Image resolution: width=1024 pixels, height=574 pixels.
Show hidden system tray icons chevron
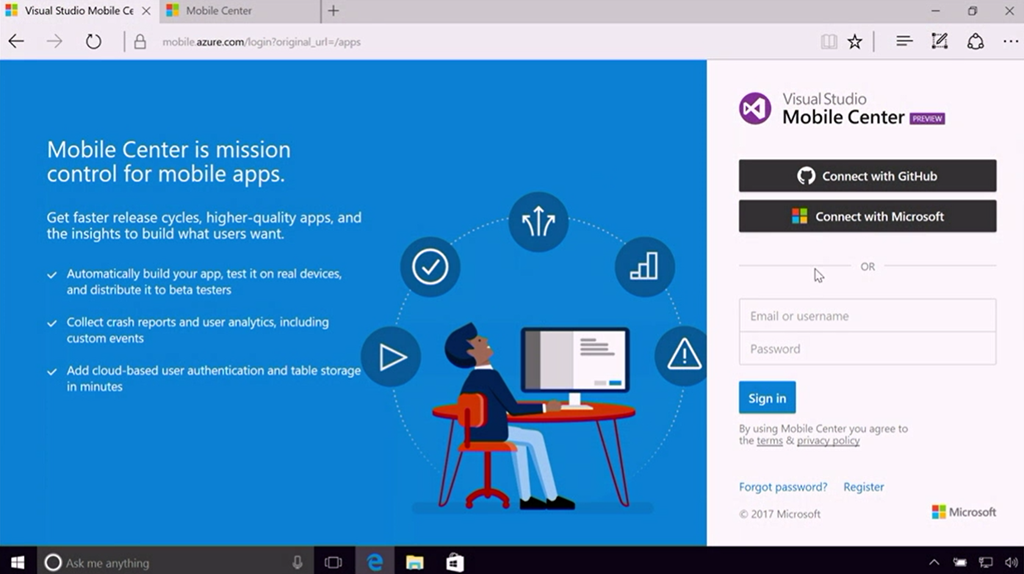tap(934, 562)
